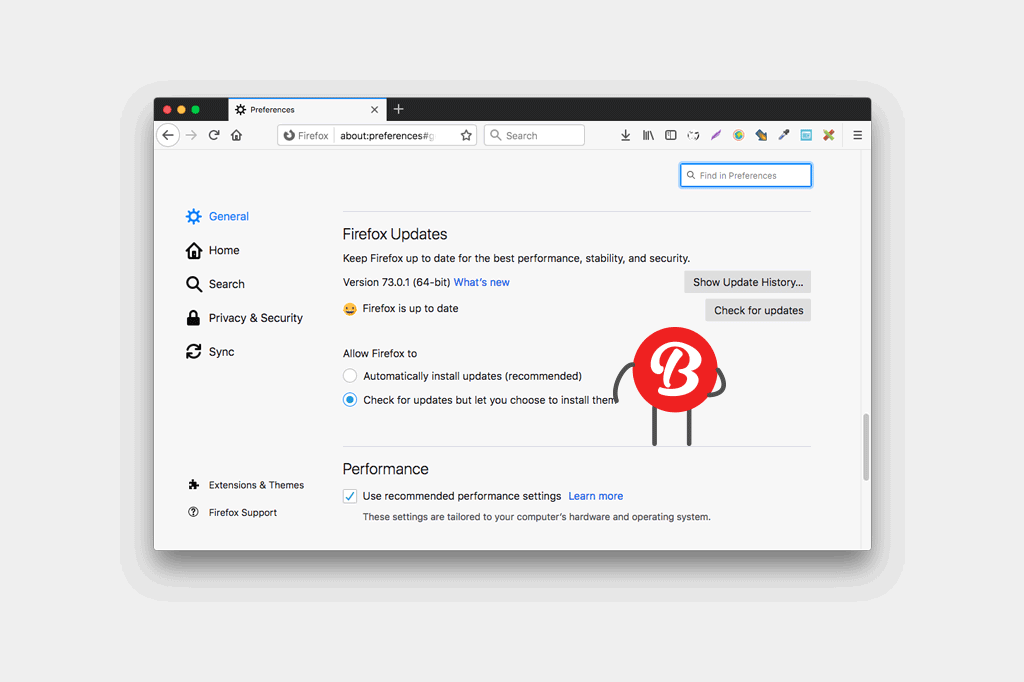Open a new tab with the plus button
This screenshot has height=682, width=1024.
point(398,109)
